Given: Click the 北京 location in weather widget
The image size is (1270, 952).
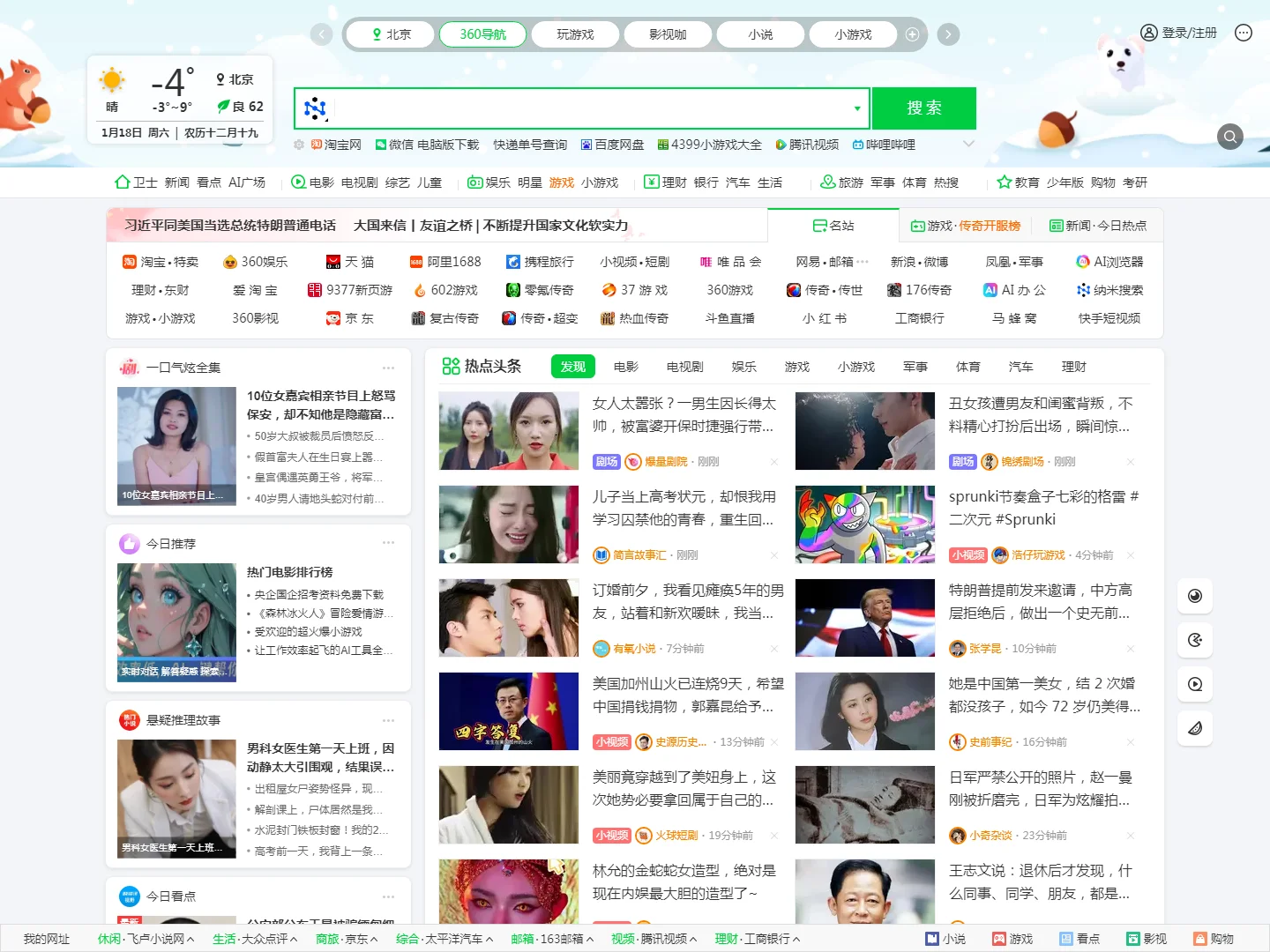Looking at the screenshot, I should click(235, 79).
